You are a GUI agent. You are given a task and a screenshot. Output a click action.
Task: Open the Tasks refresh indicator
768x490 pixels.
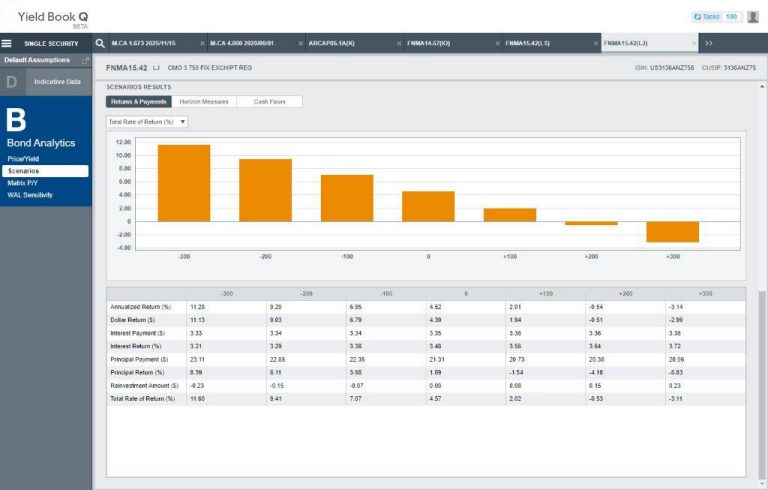pyautogui.click(x=716, y=17)
